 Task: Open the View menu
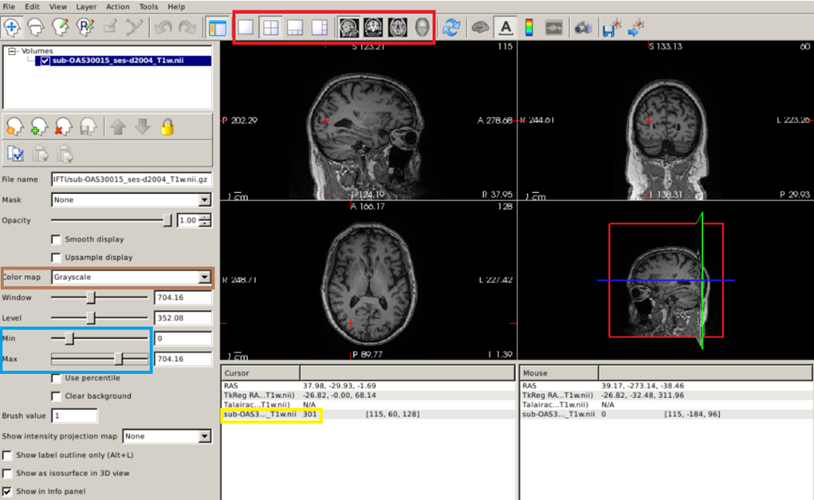tap(58, 7)
